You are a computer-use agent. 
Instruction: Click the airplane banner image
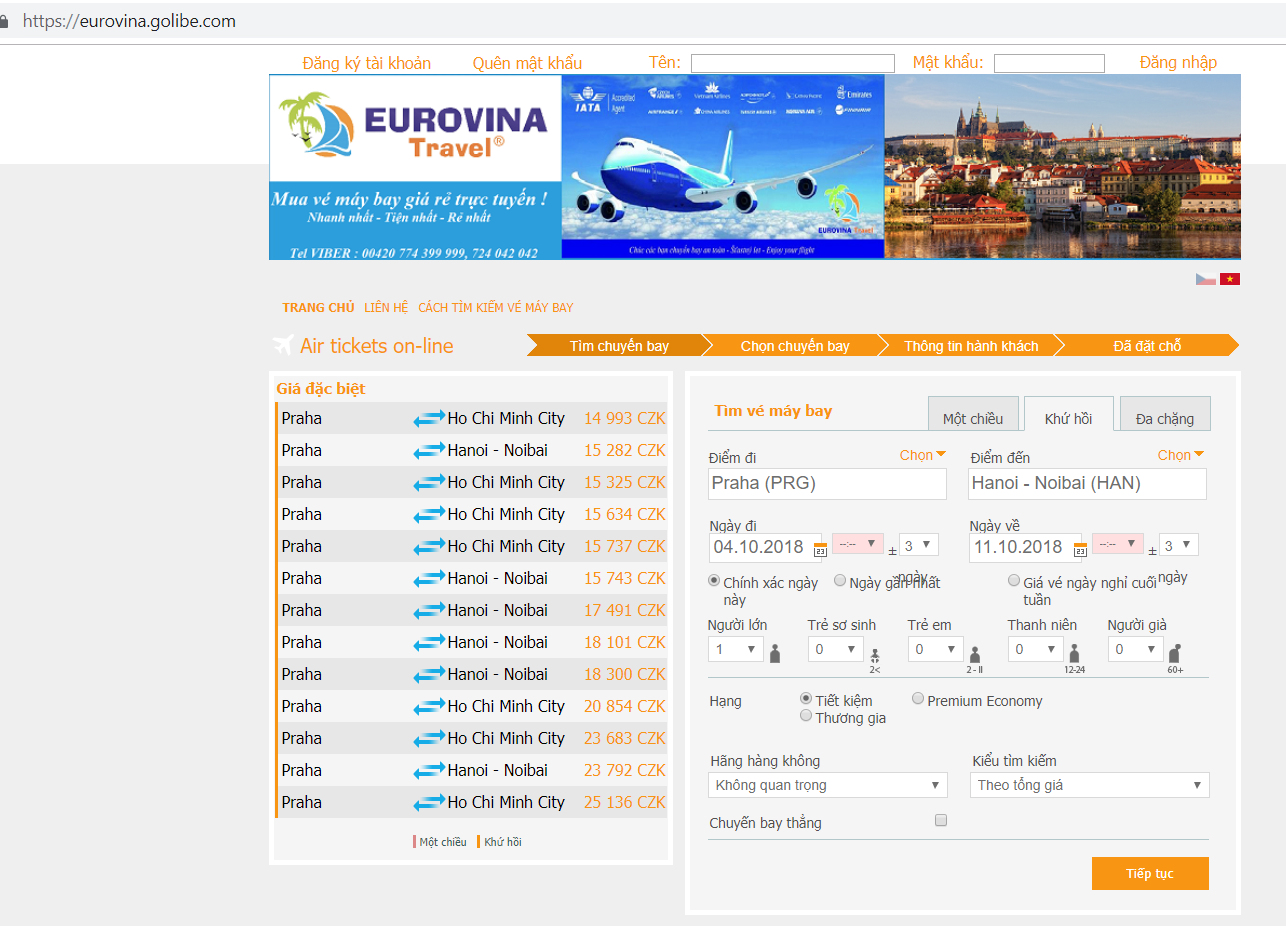coord(723,166)
